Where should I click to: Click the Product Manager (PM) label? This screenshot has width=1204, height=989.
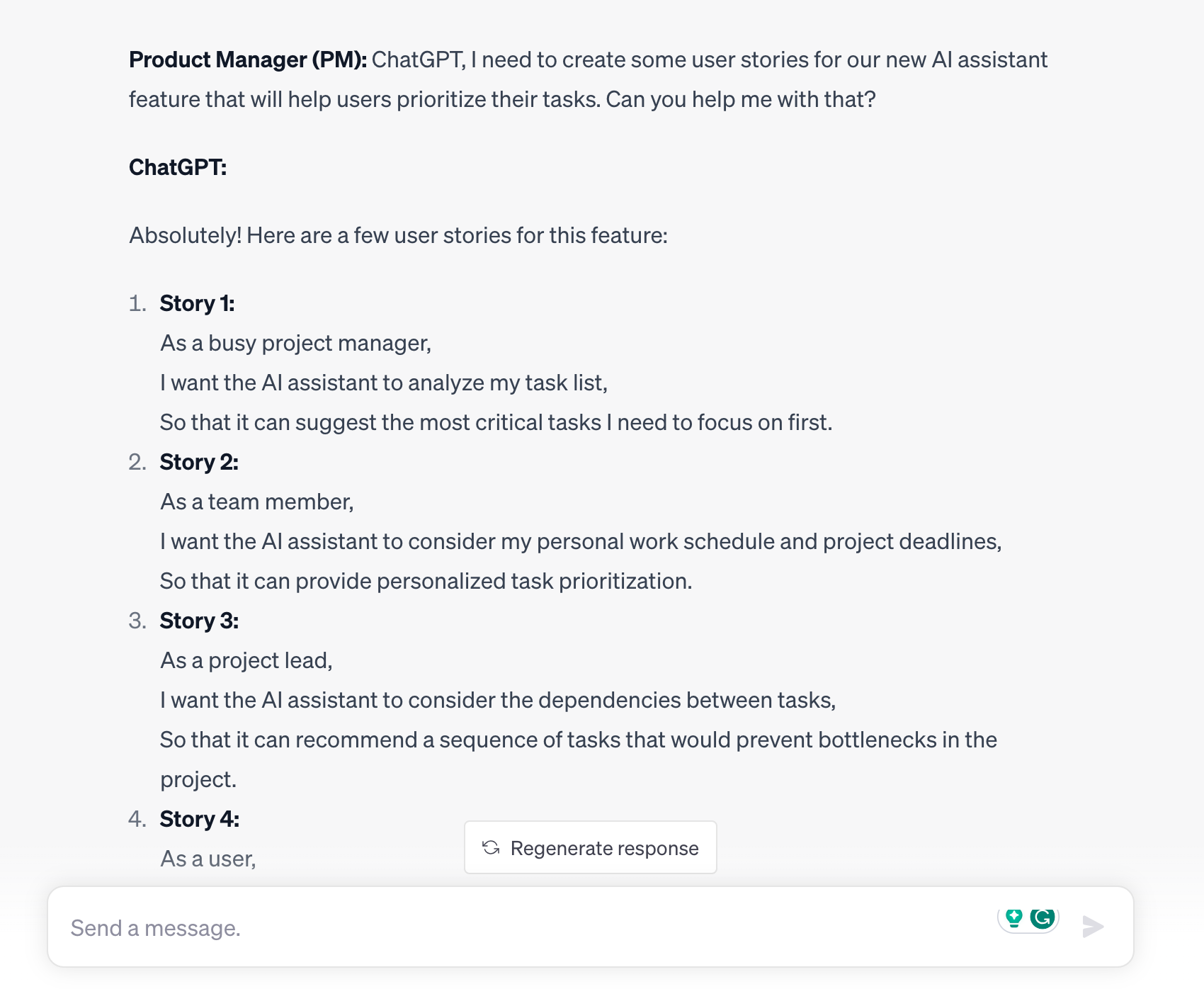point(246,60)
